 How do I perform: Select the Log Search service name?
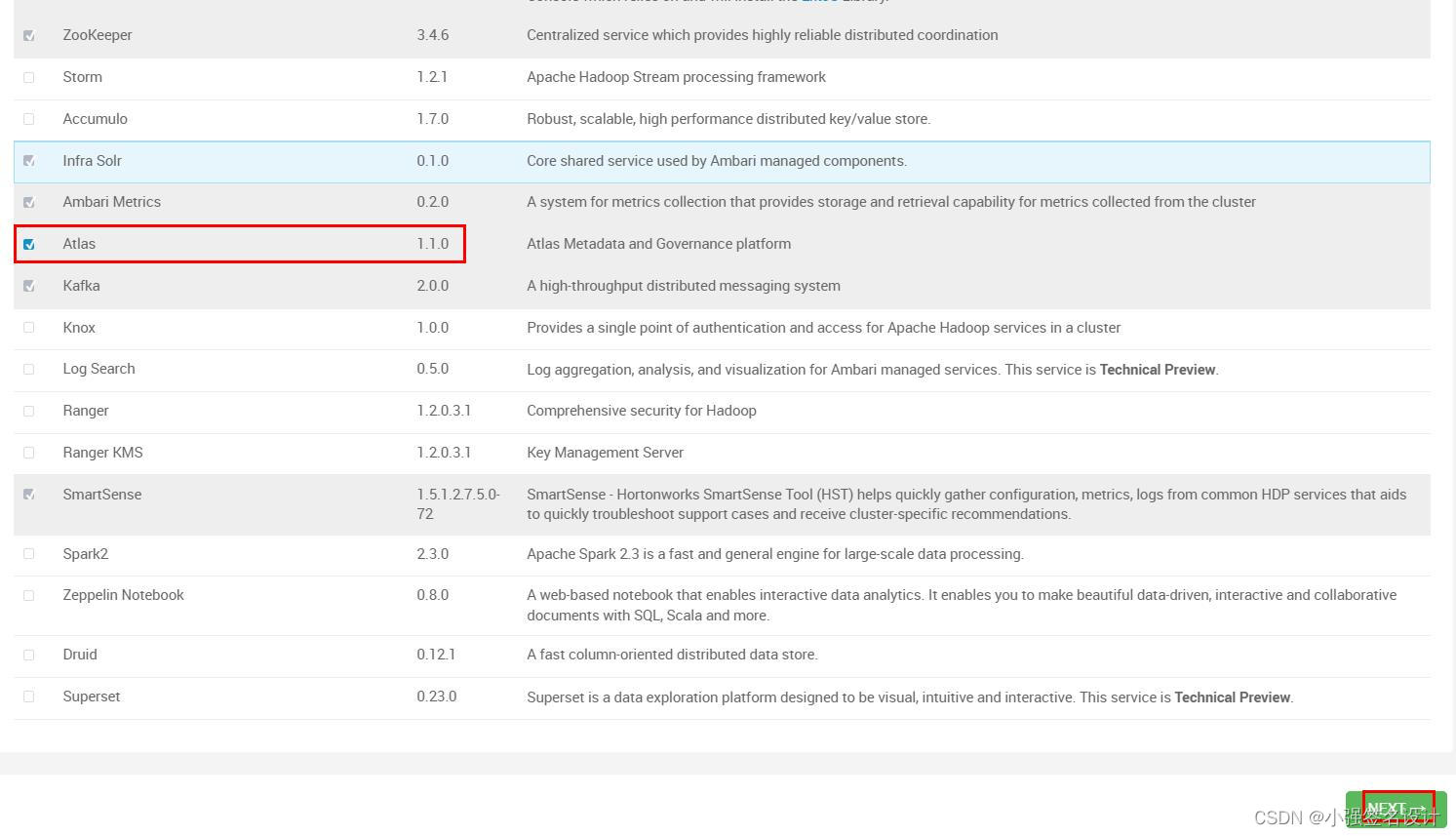pyautogui.click(x=99, y=369)
